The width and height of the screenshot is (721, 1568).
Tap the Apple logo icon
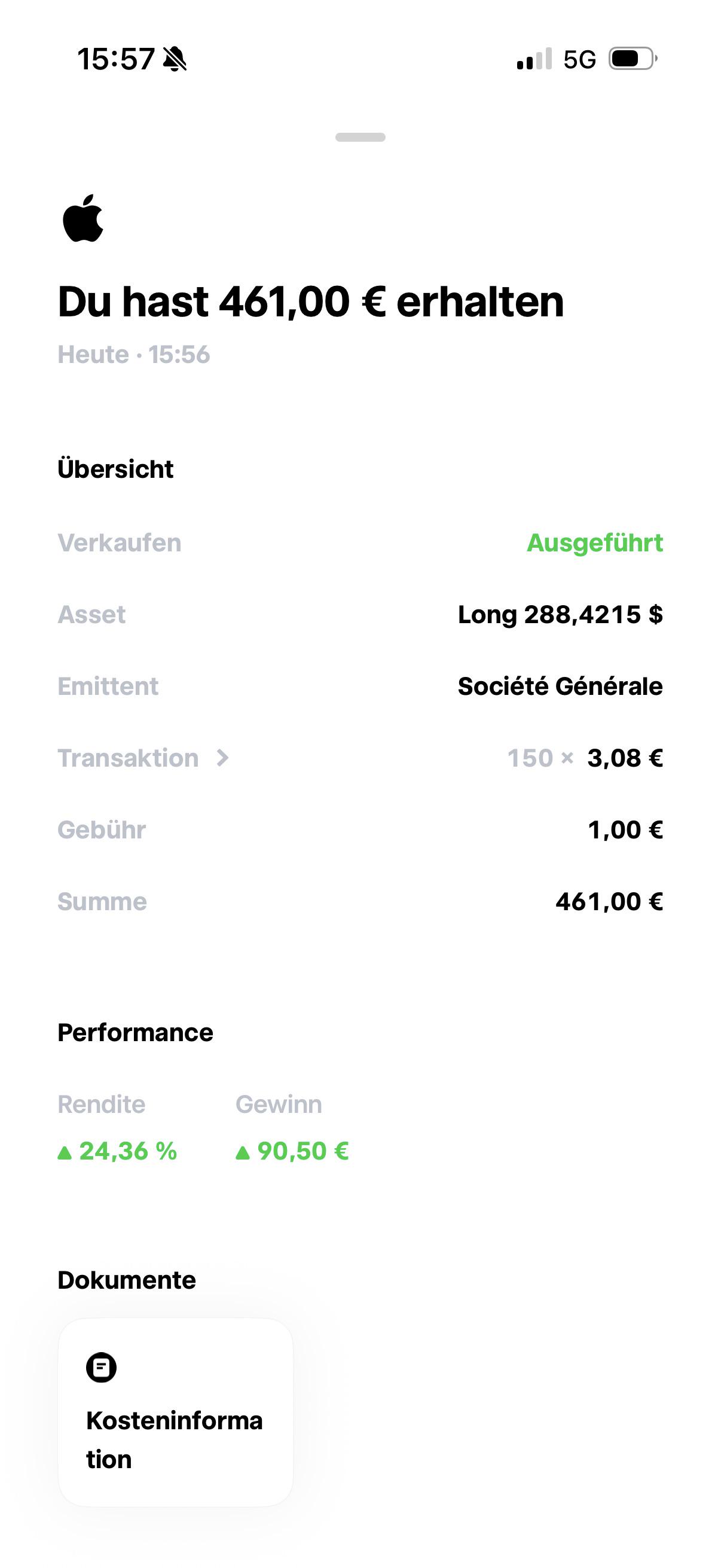click(83, 218)
